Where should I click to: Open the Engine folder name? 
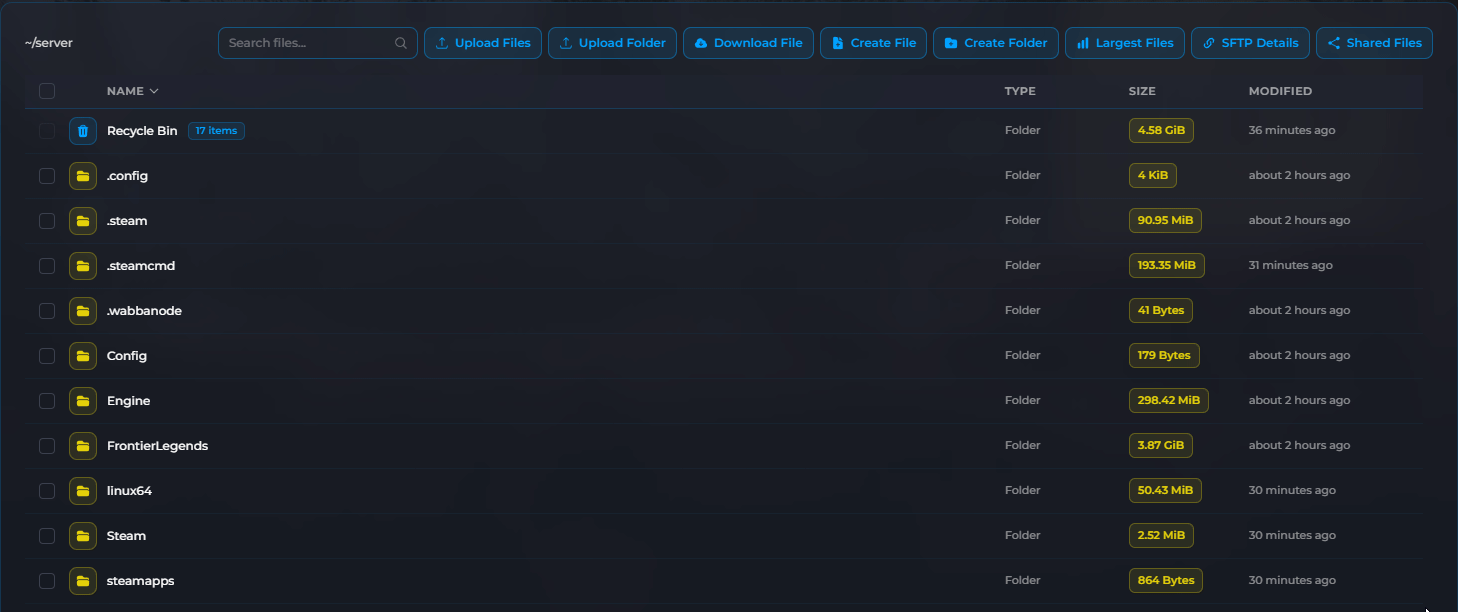[128, 401]
